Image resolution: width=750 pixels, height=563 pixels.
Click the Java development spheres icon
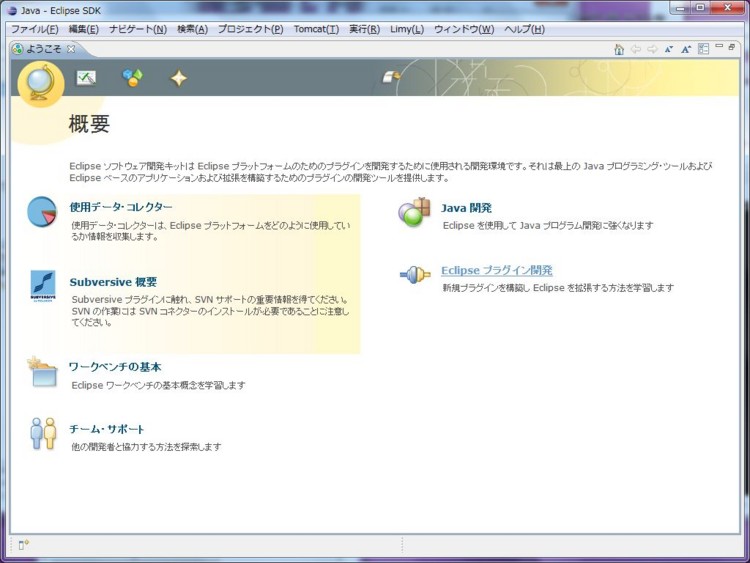point(414,212)
